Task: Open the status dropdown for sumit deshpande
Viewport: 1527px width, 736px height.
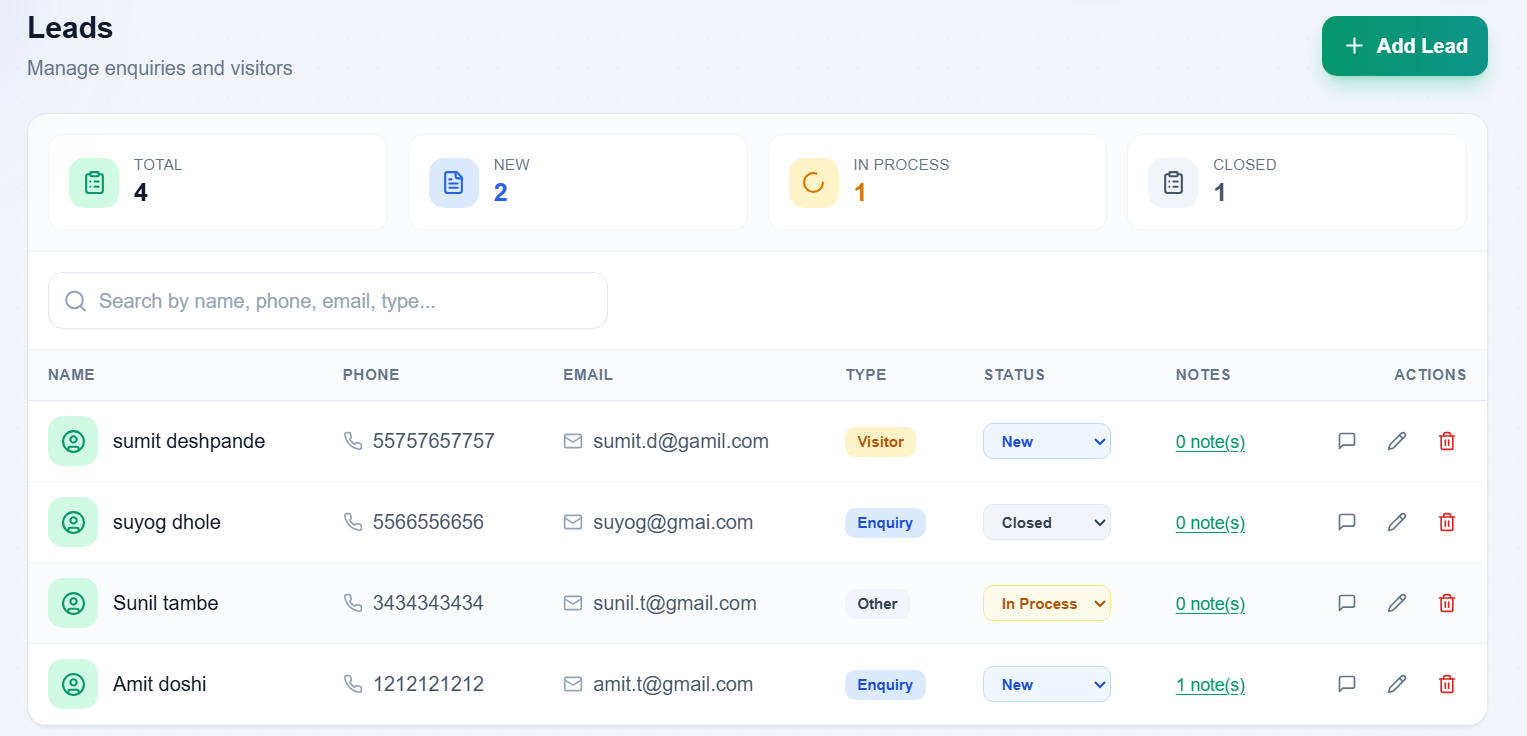Action: pos(1046,441)
